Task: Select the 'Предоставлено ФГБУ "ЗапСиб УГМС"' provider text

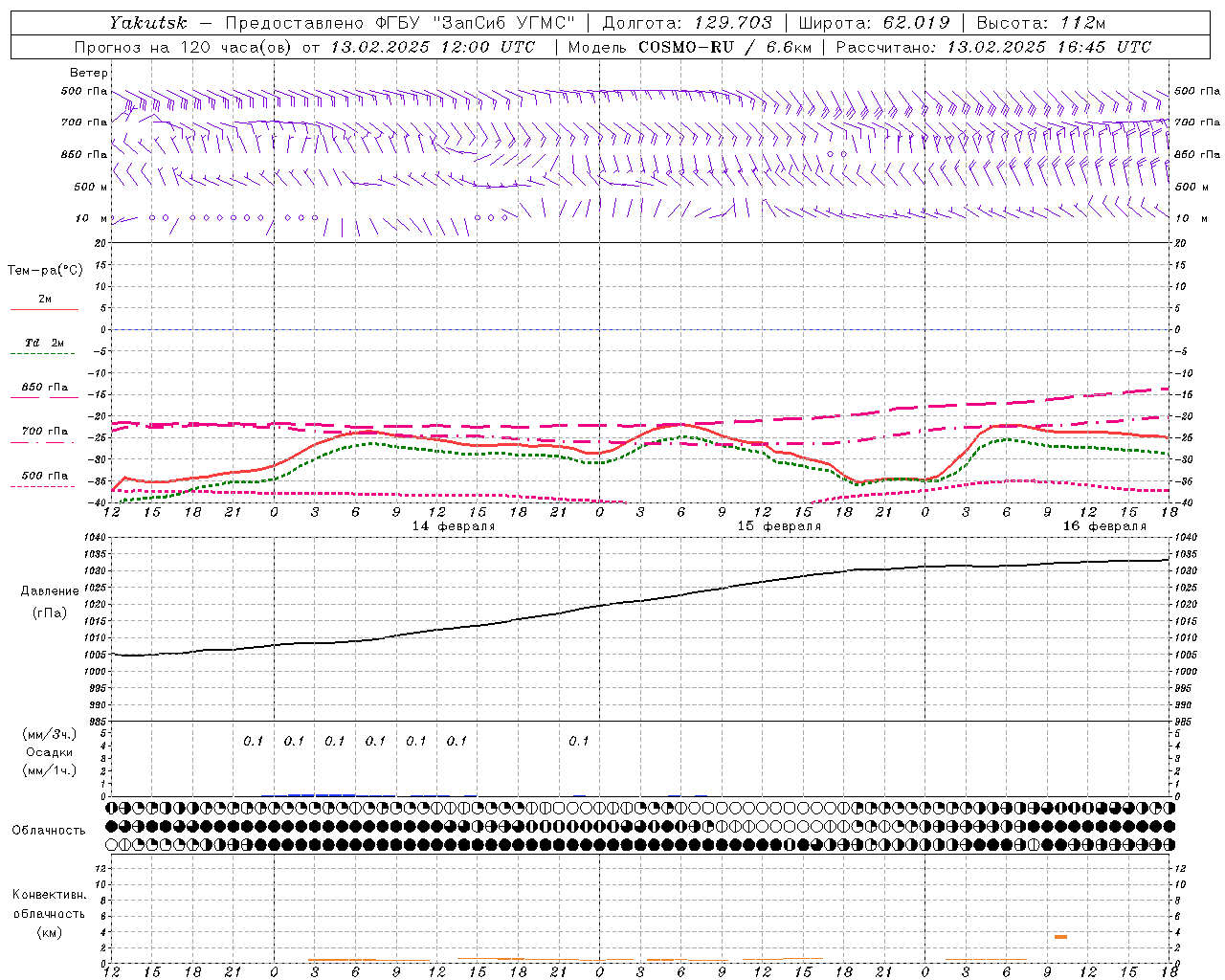Action: point(400,22)
